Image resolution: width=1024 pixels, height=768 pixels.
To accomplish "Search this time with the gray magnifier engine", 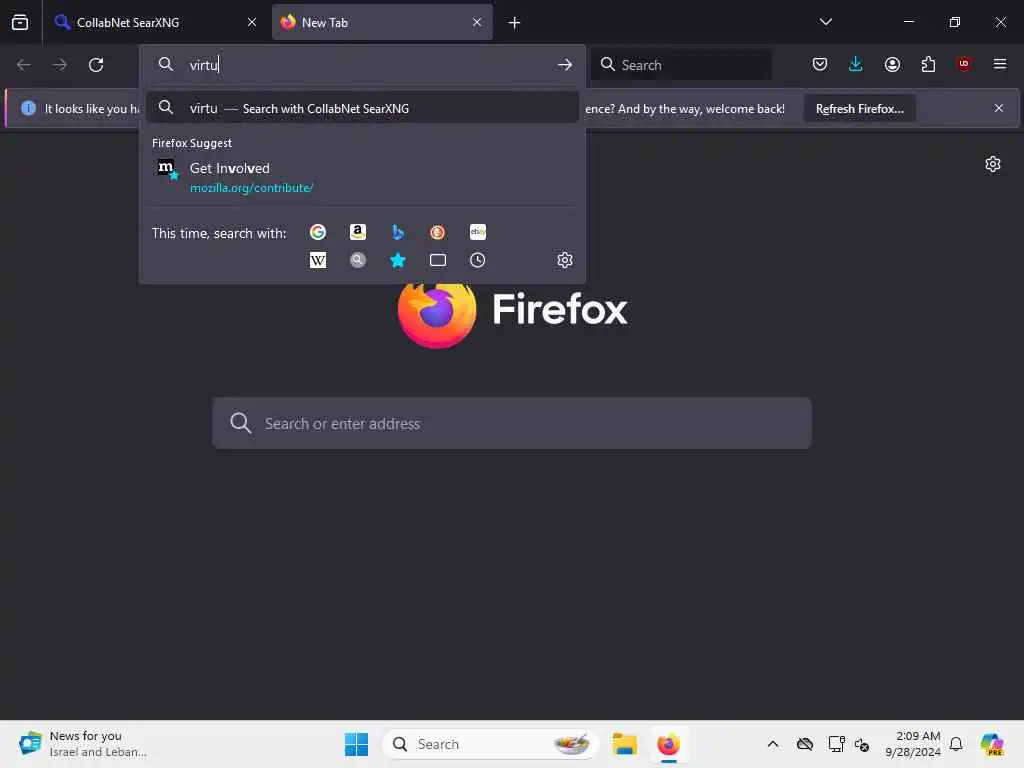I will pos(358,260).
